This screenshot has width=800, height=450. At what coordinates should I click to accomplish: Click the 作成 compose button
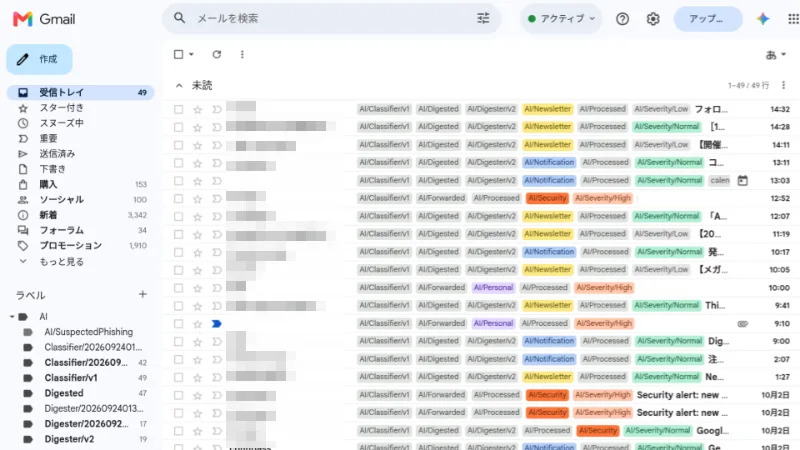(39, 59)
